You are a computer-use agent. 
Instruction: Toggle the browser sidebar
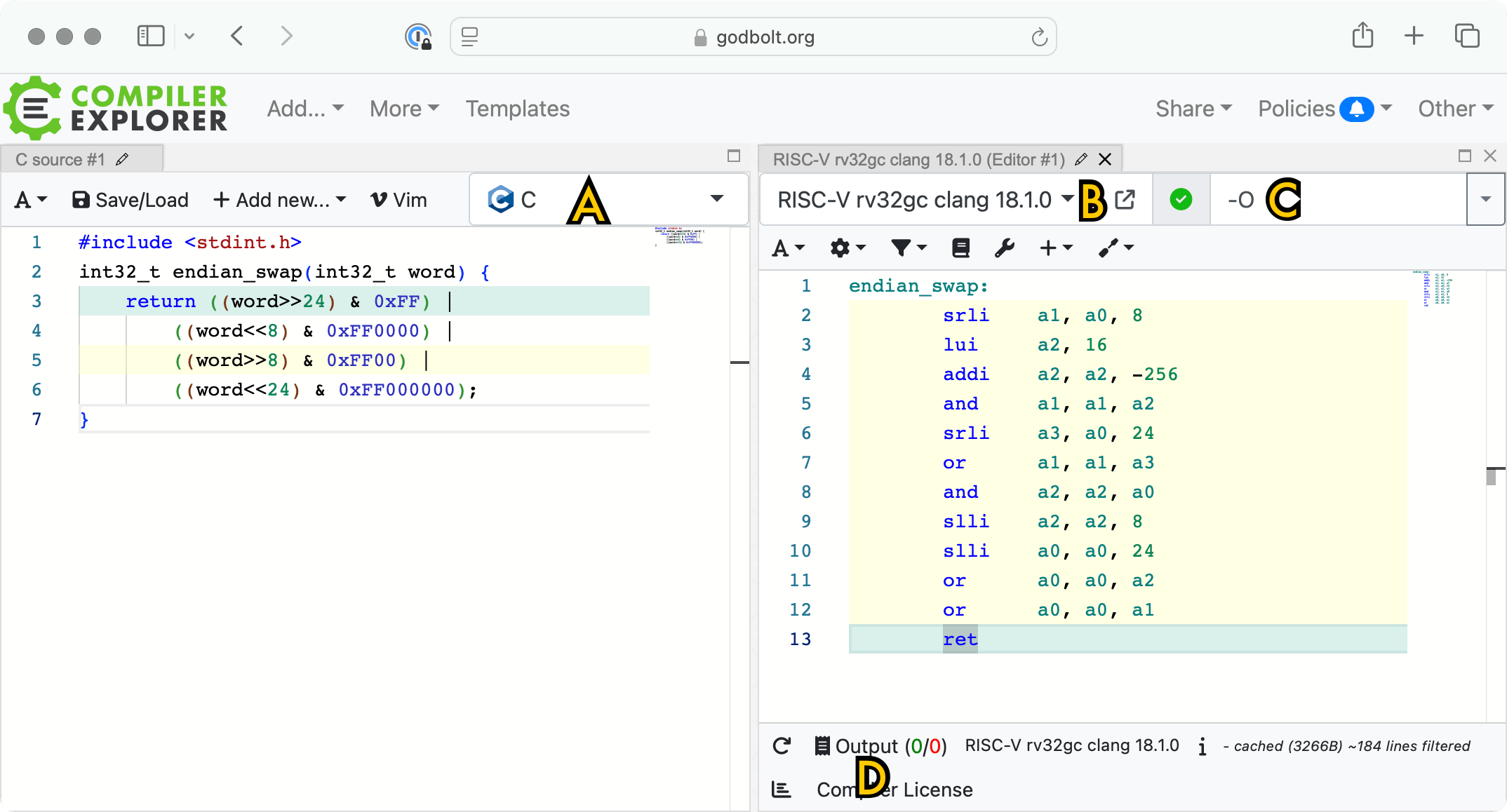[150, 36]
